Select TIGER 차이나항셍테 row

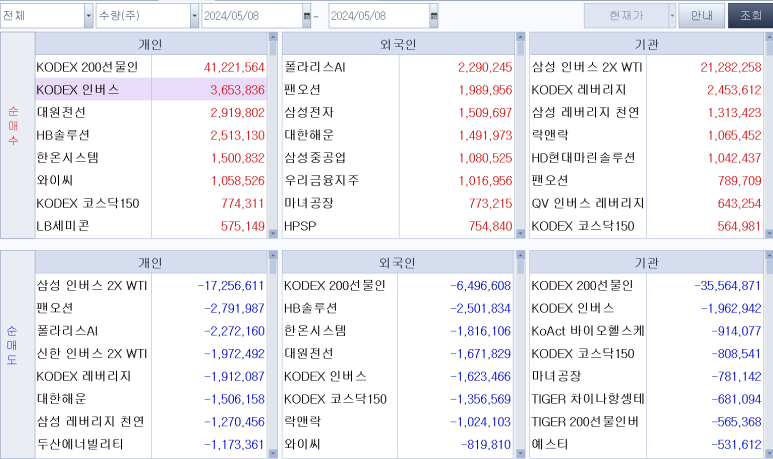click(647, 399)
